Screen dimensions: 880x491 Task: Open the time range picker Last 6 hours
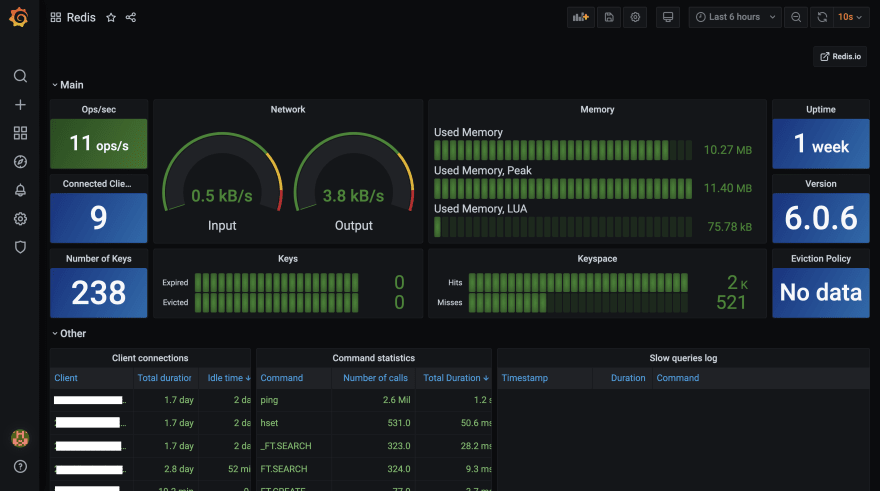pyautogui.click(x=735, y=17)
